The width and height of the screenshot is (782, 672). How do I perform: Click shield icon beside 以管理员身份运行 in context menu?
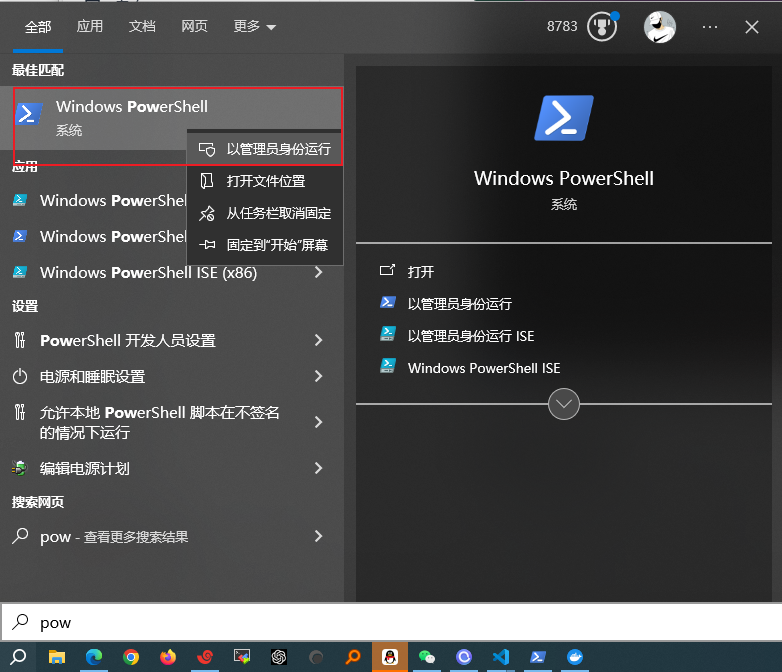206,149
